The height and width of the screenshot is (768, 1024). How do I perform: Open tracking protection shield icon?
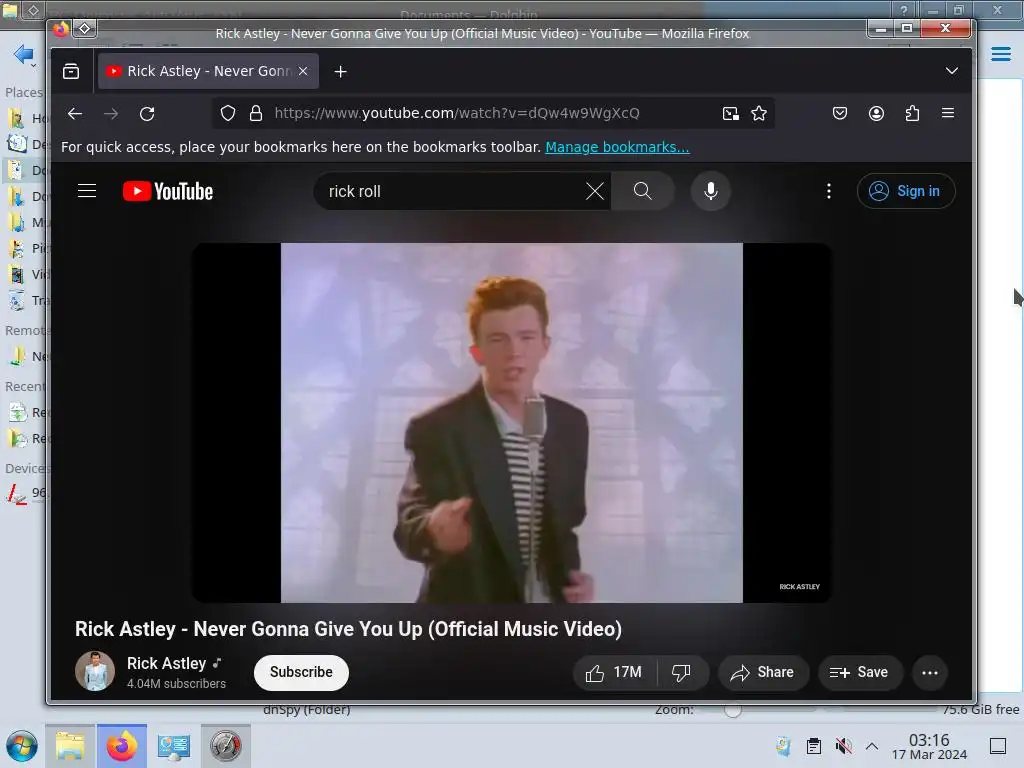coord(227,113)
